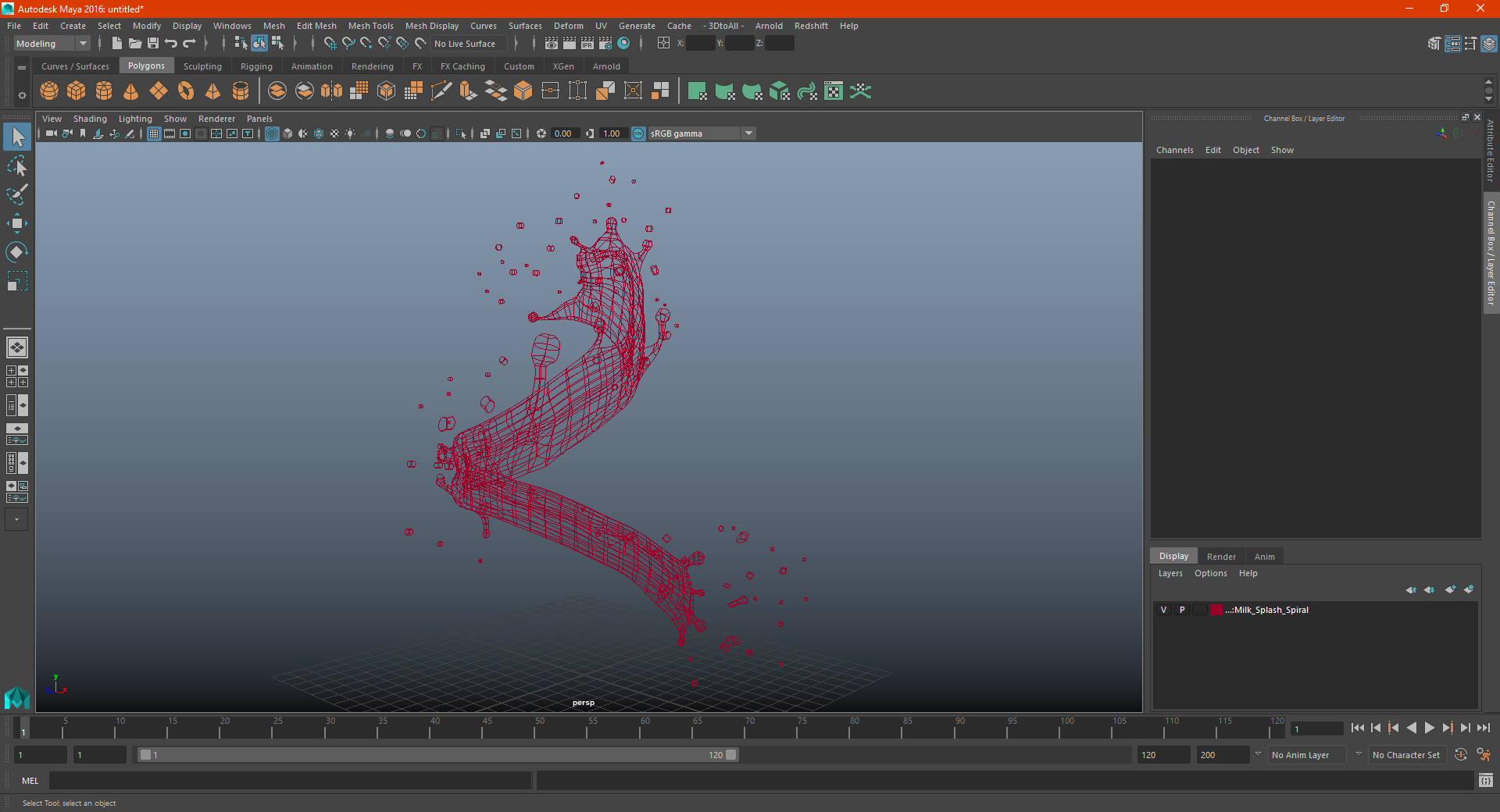Viewport: 1500px width, 812px height.
Task: Open the sRGB gamma view transform dropdown
Action: (x=701, y=134)
